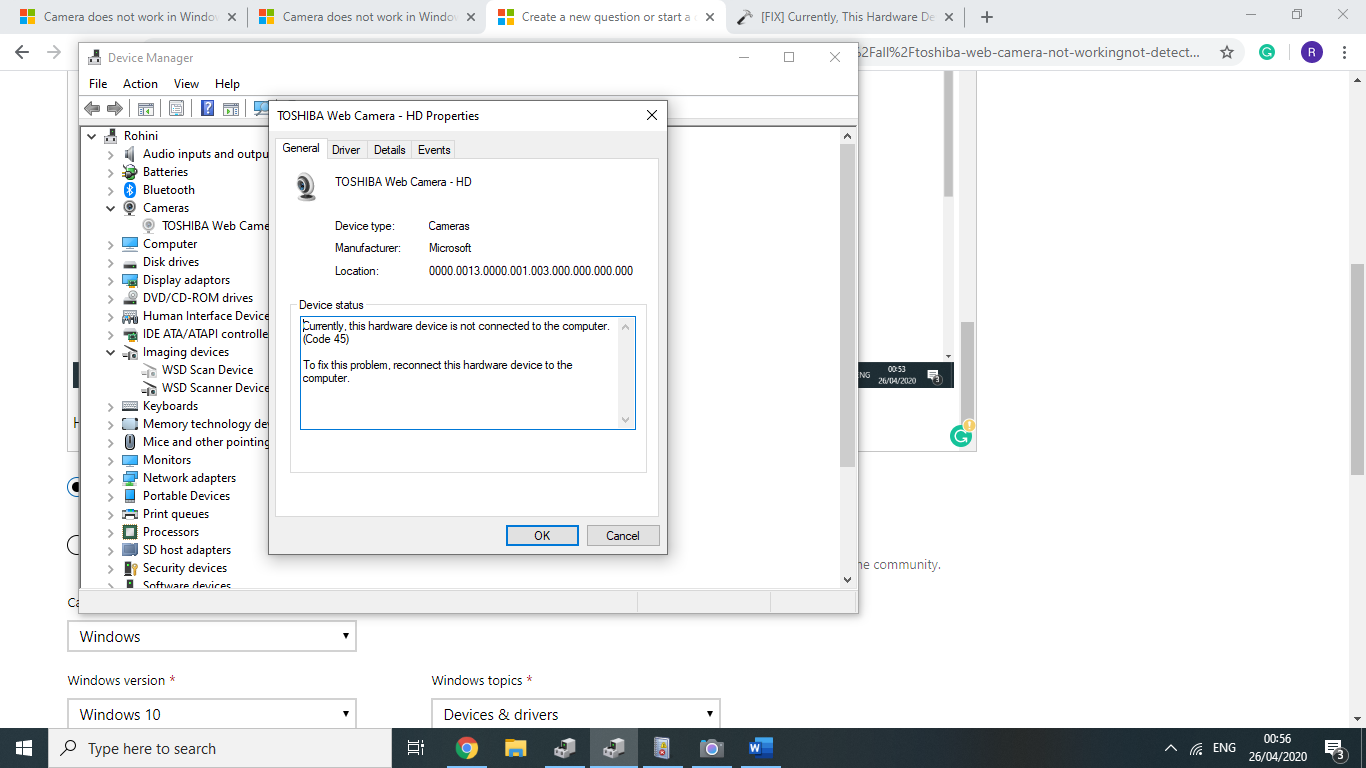Image resolution: width=1366 pixels, height=768 pixels.
Task: Click the Type here to search box
Action: point(220,748)
